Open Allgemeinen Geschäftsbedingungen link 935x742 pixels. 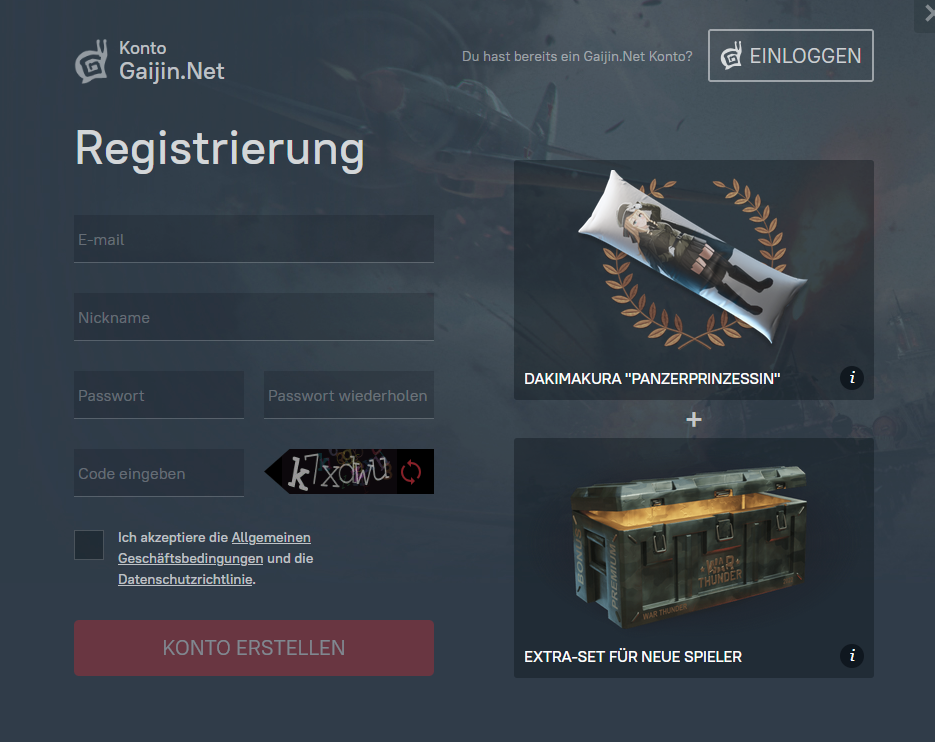point(214,548)
